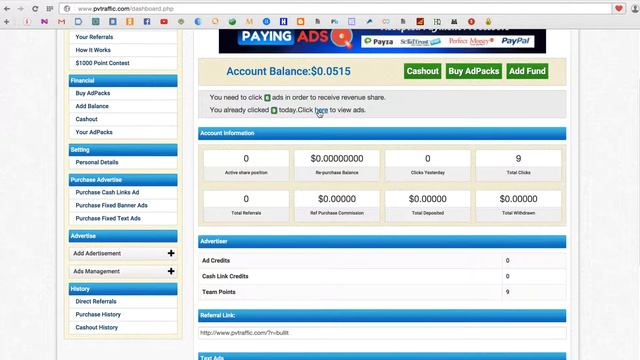Click the Ref Purchase Commission amount
640x360 pixels.
tap(337, 199)
